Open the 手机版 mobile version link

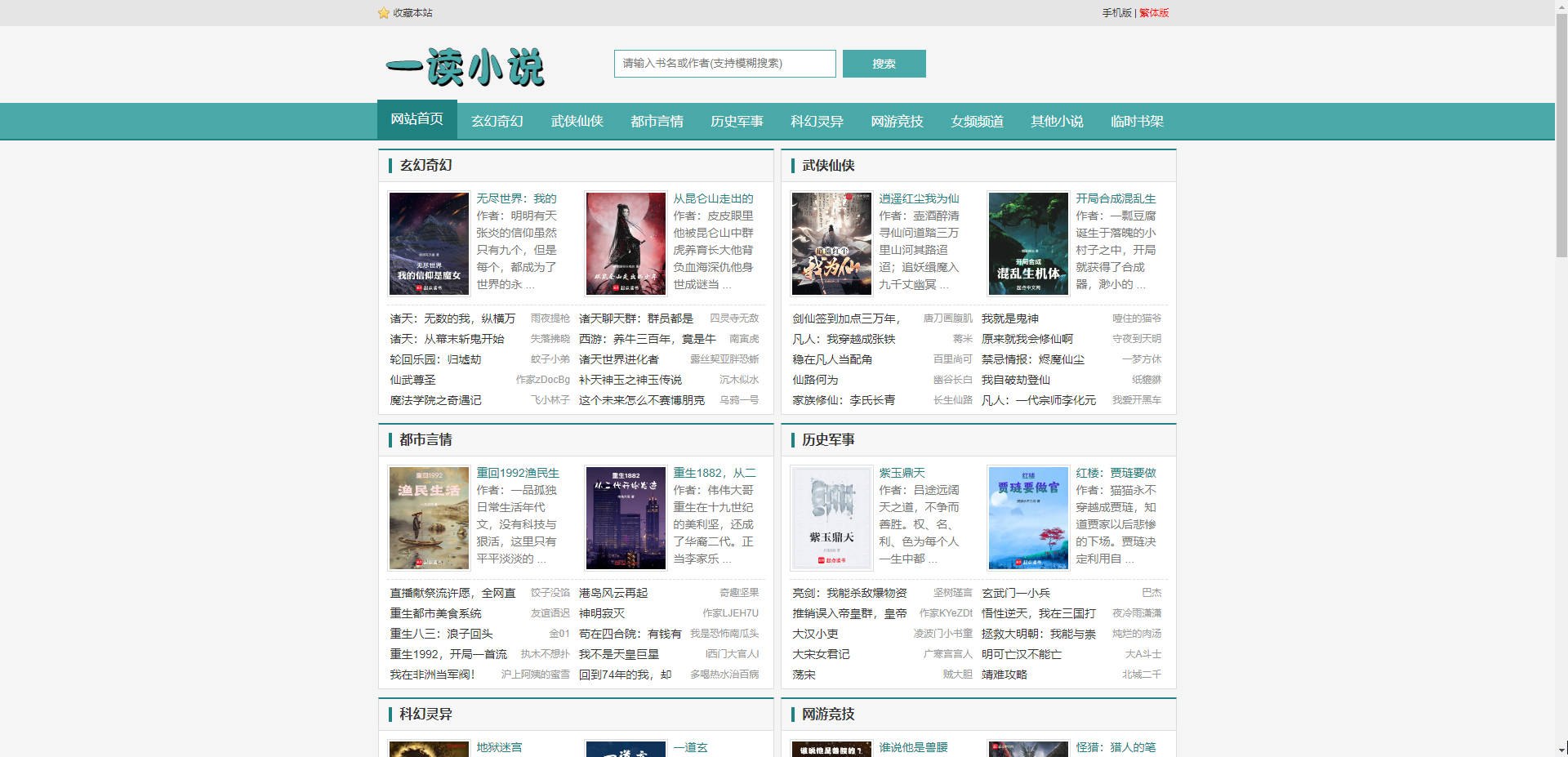coord(1116,13)
